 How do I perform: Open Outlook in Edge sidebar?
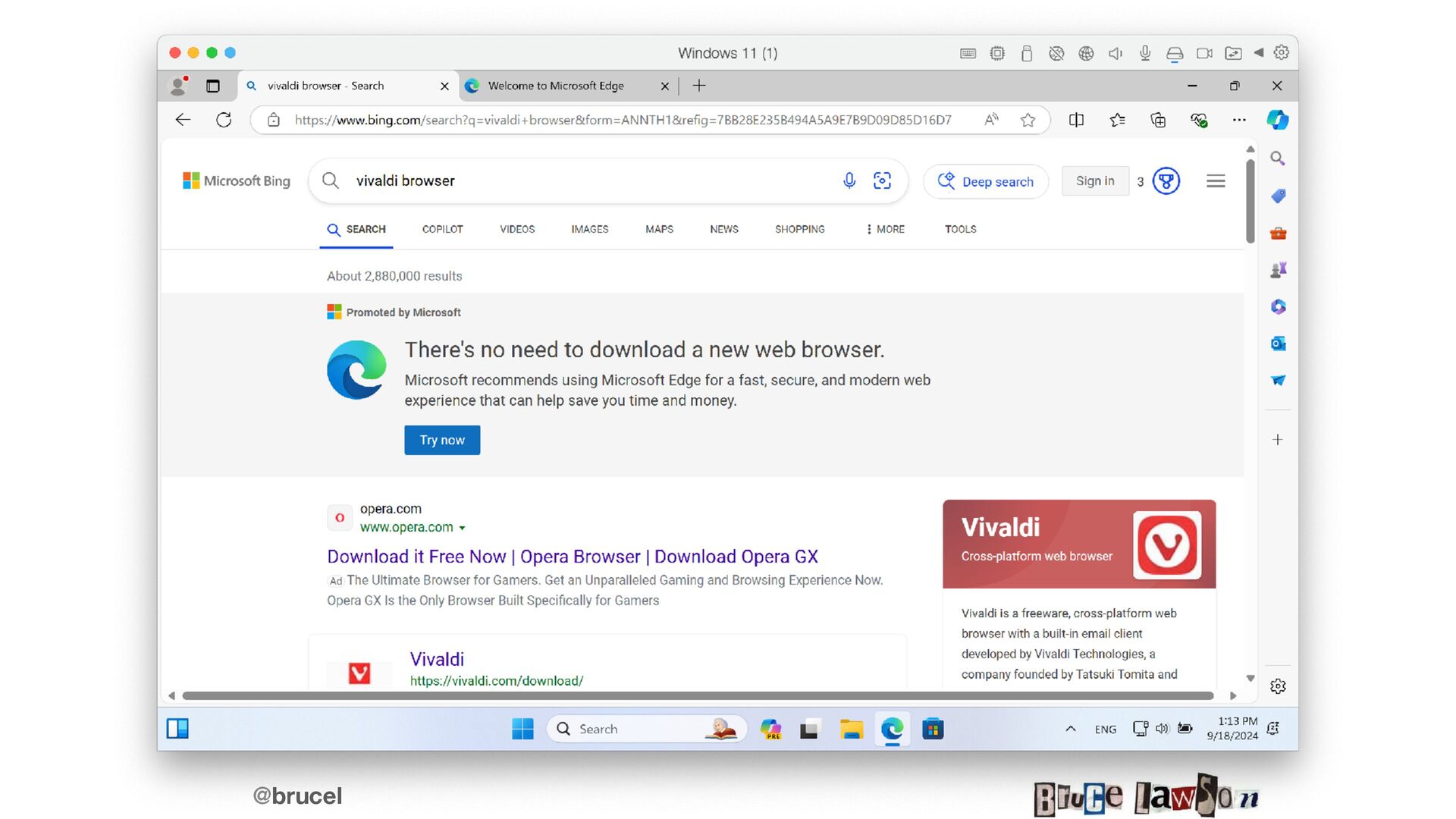click(x=1278, y=344)
